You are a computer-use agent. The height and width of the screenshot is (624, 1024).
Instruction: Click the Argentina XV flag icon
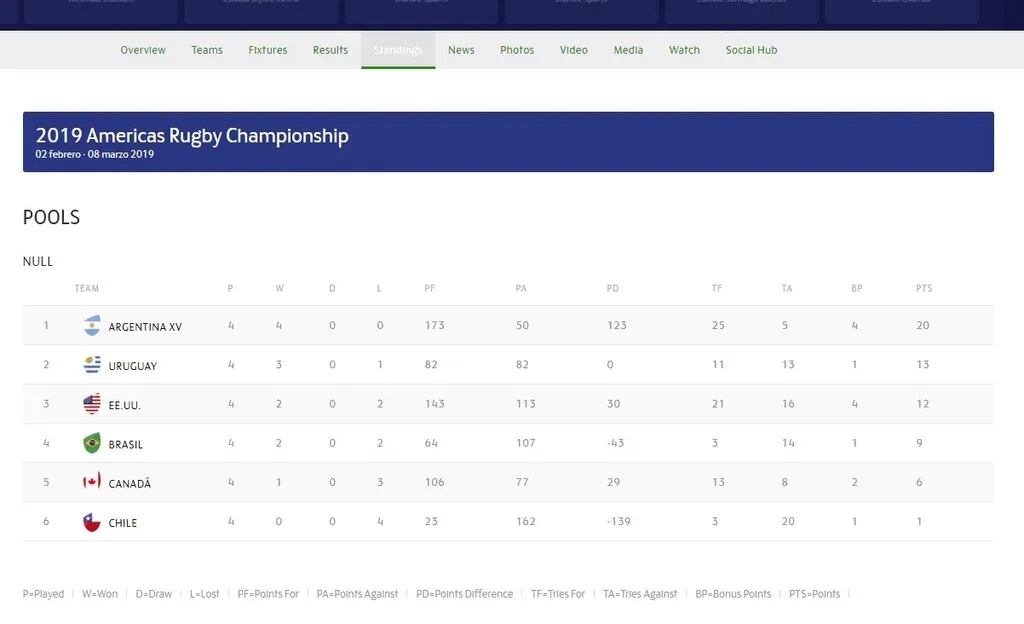pos(92,326)
